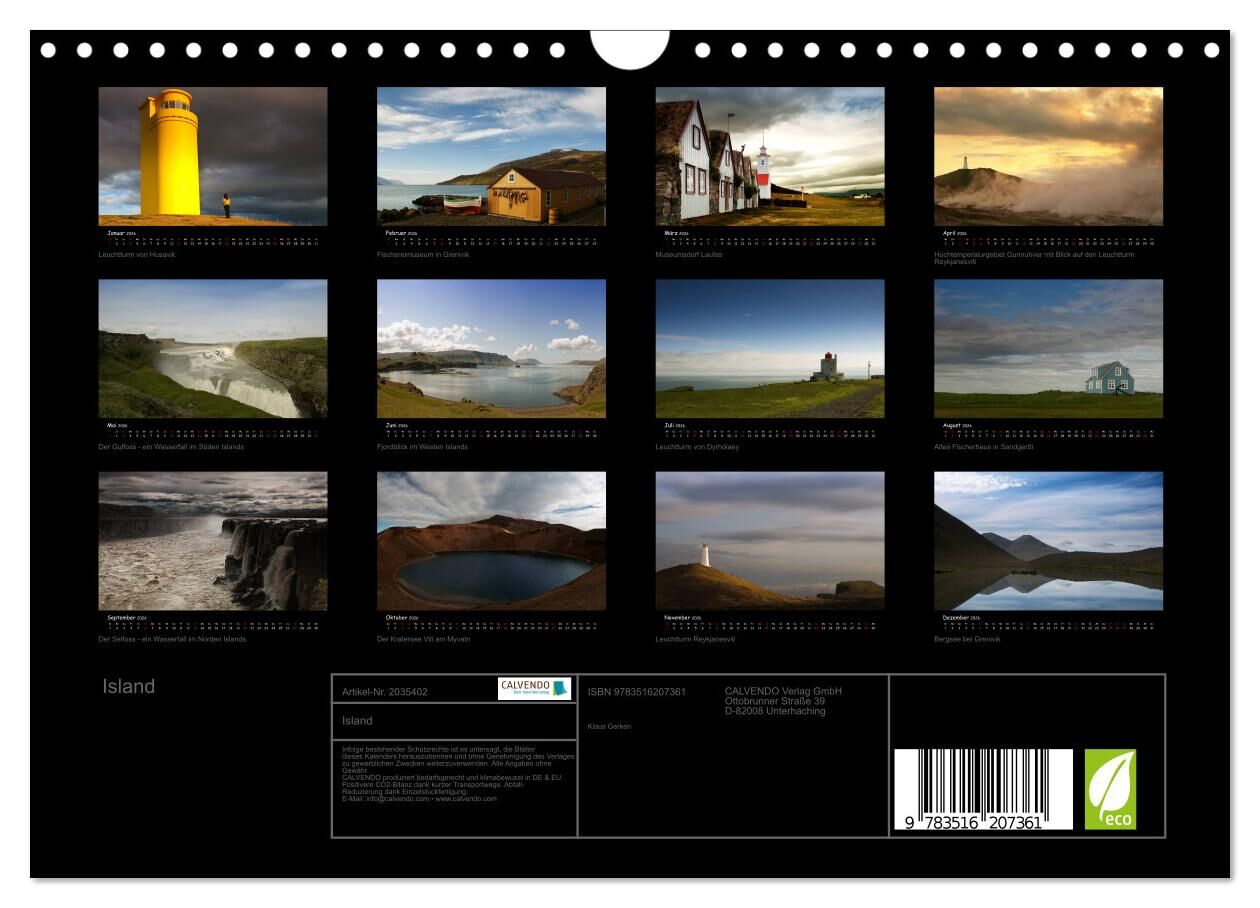Click the ISBN barcode image

pos(982,790)
